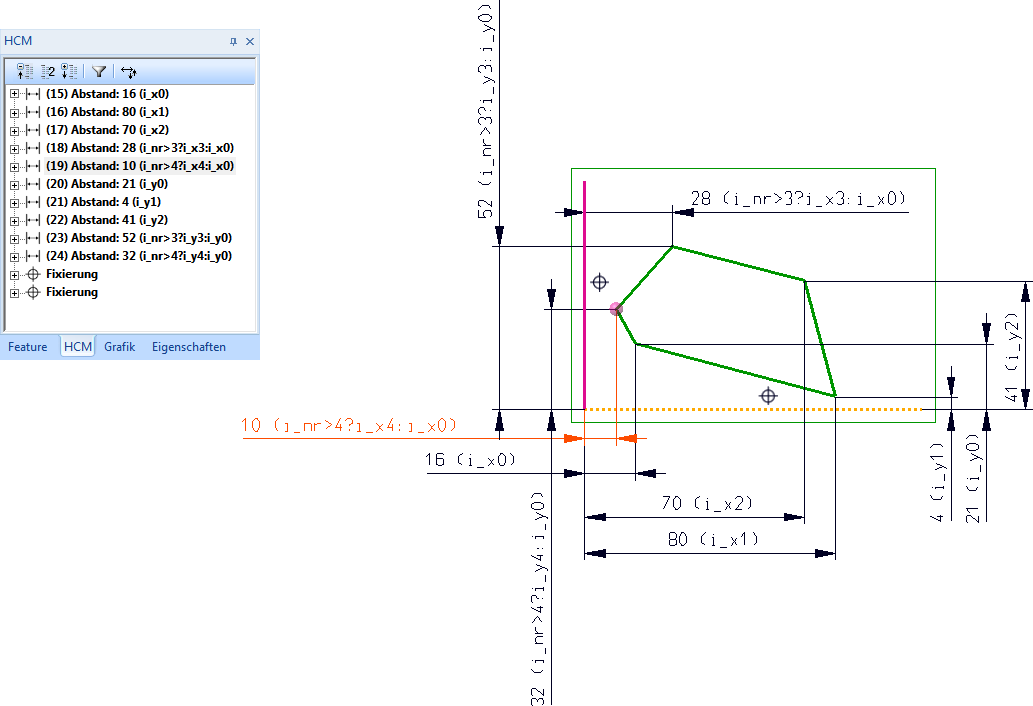The width and height of the screenshot is (1033, 706).
Task: Select '(24) Abstand: 32' tree row
Action: pos(139,256)
